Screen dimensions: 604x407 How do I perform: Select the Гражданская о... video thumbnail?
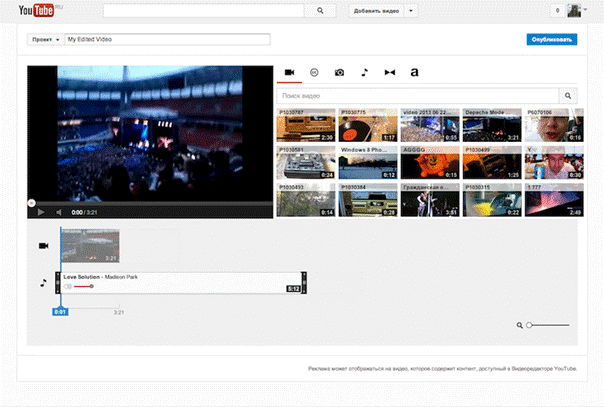(x=430, y=200)
